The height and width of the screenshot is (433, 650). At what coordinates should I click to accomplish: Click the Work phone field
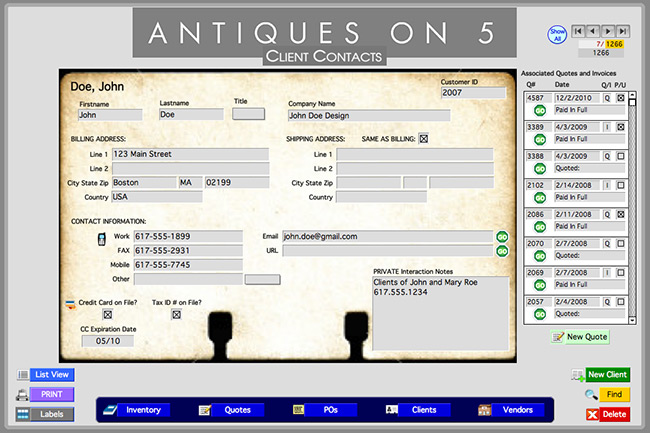pos(188,237)
